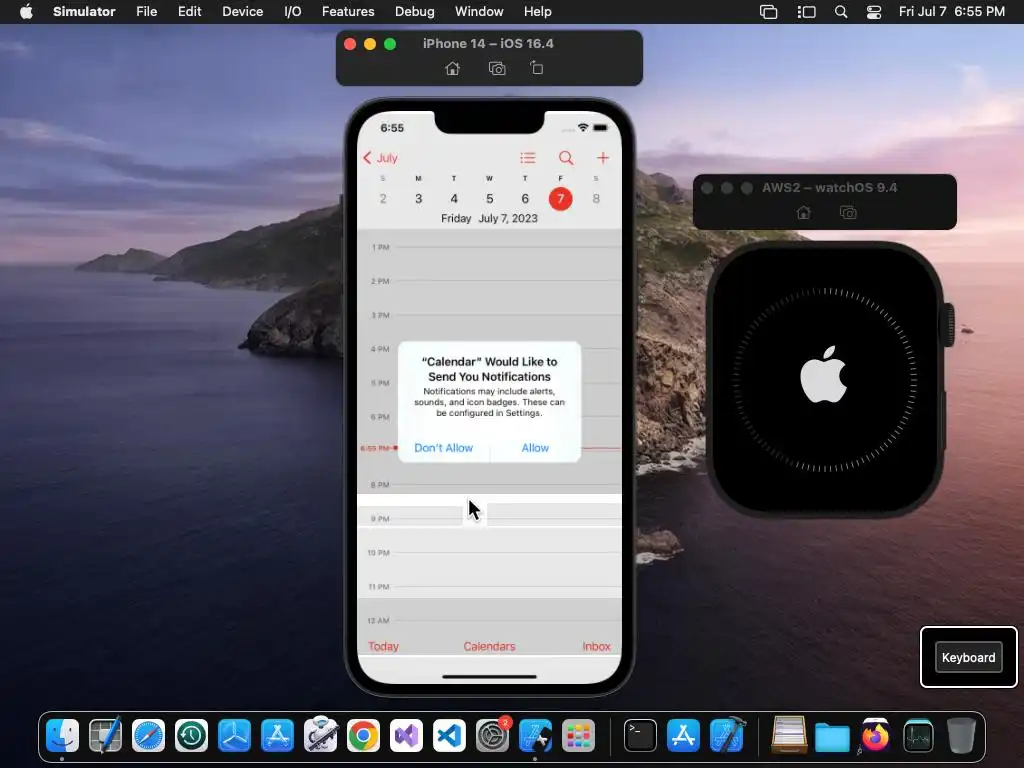
Task: Tap Today at the bottom of Calendar
Action: (x=383, y=646)
